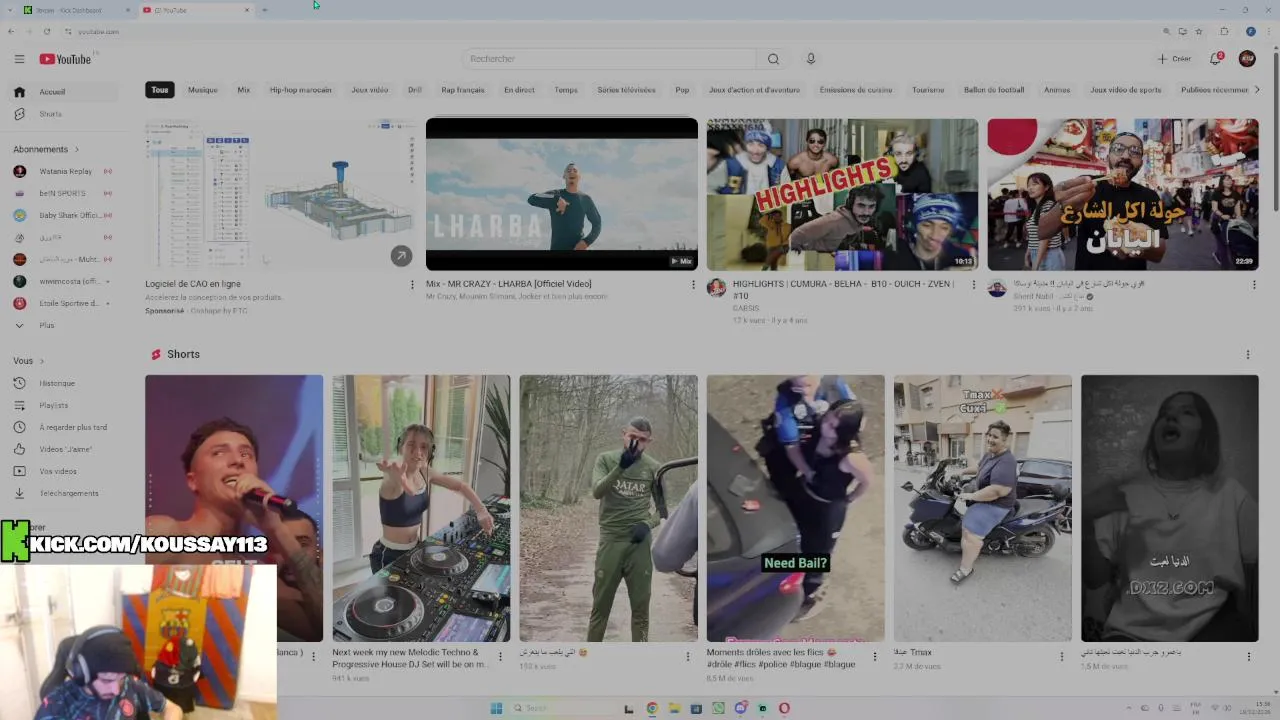1280x720 pixels.
Task: Open Chrome from the taskbar
Action: point(652,708)
